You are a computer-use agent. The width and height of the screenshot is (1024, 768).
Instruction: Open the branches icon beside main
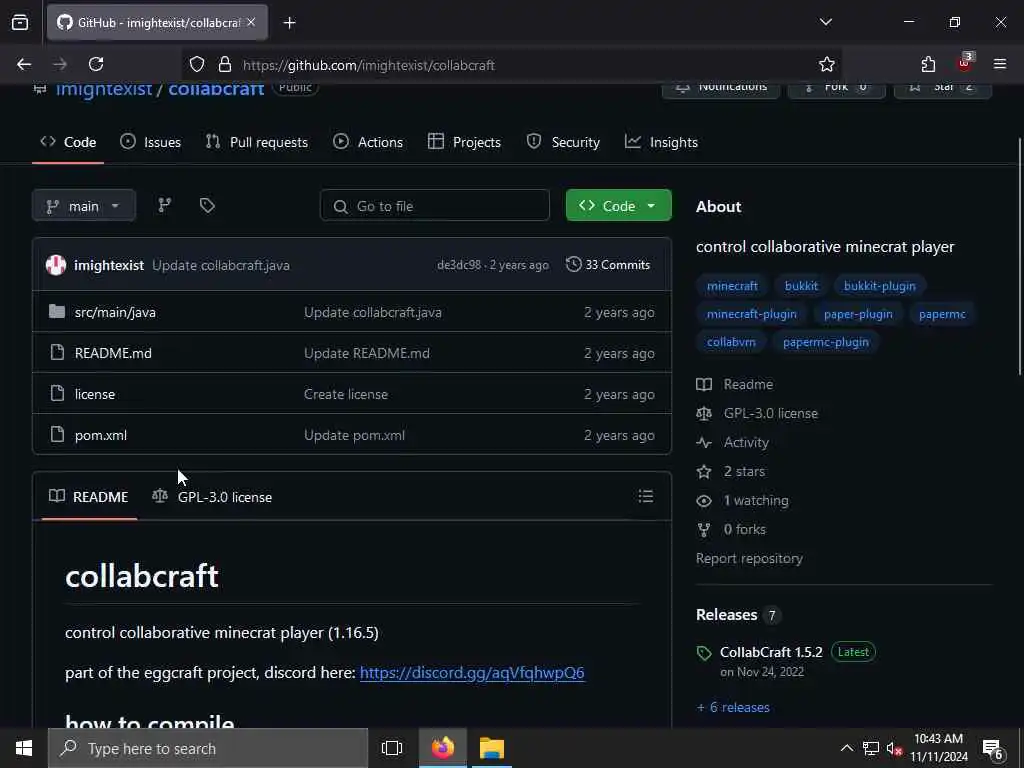[165, 206]
